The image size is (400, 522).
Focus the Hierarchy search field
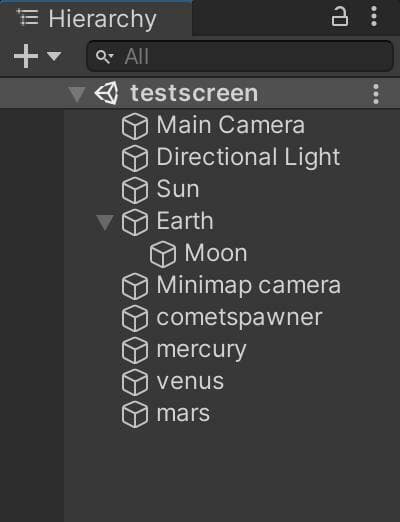pyautogui.click(x=240, y=56)
